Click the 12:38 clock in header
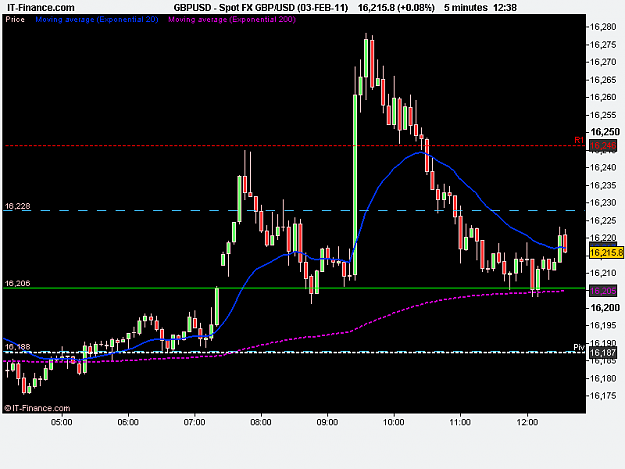Image resolution: width=625 pixels, height=469 pixels. point(505,8)
